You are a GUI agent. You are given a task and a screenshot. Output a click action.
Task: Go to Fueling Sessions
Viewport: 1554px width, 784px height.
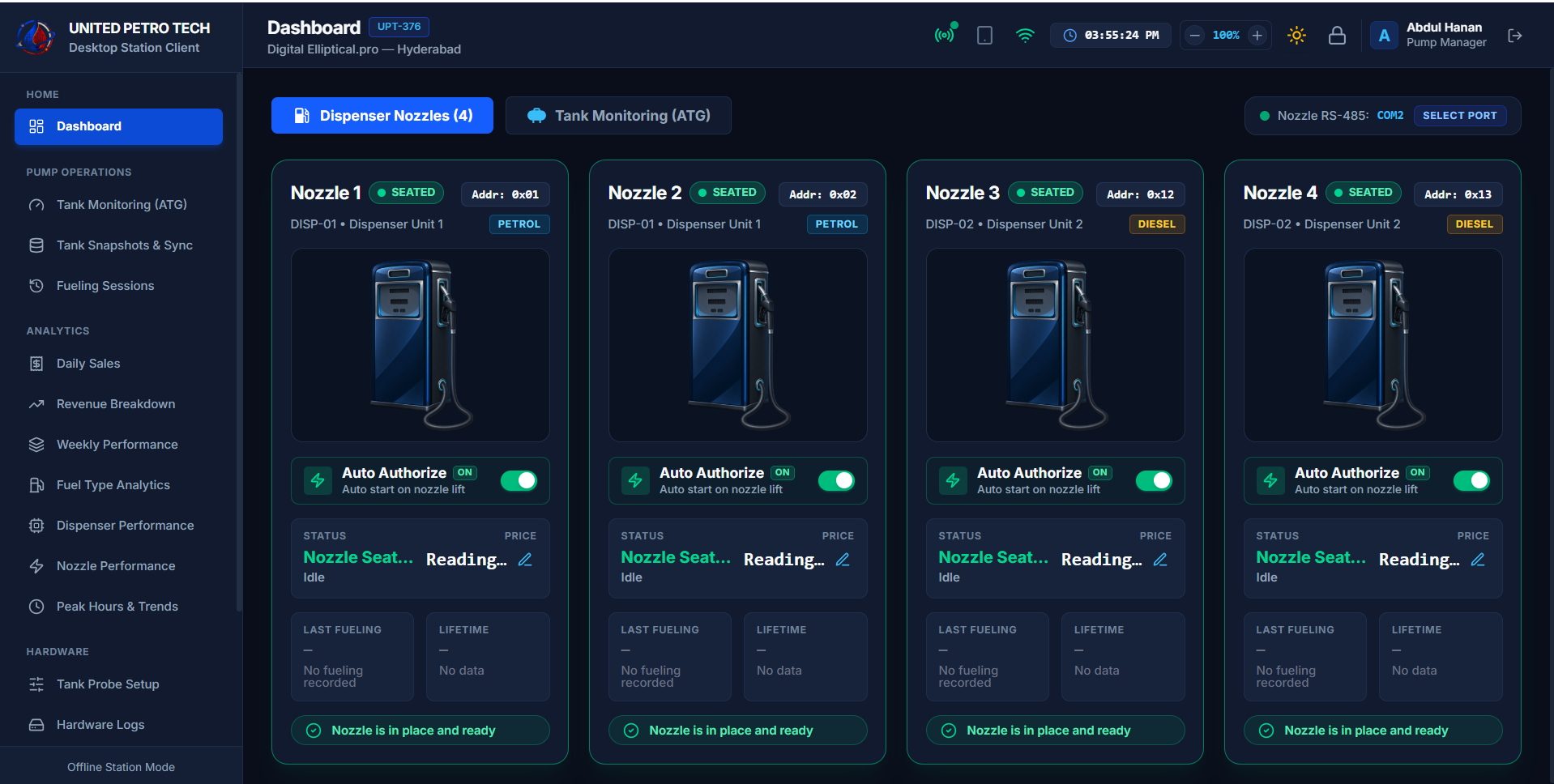pos(118,286)
